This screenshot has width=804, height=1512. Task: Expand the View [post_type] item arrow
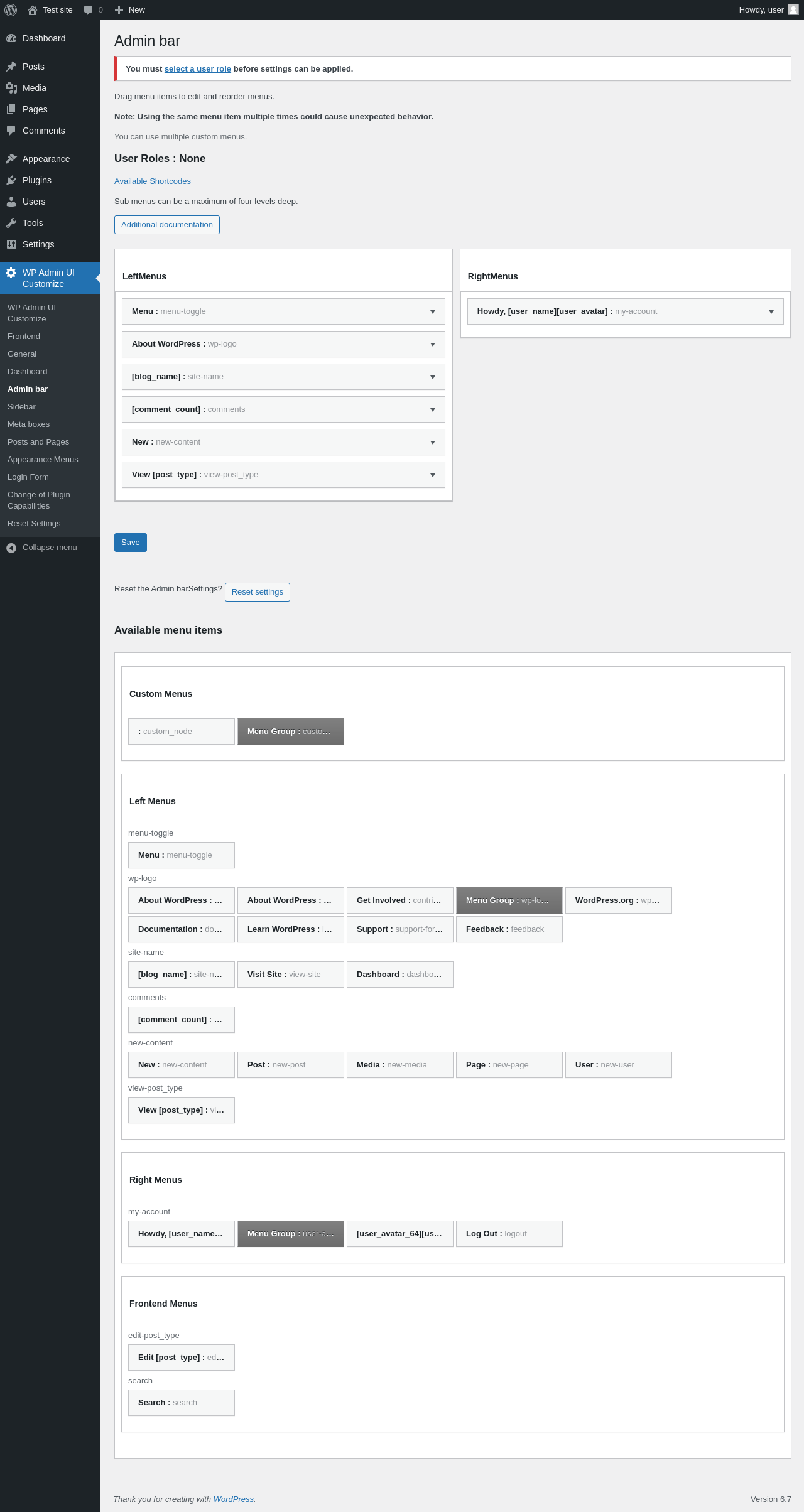click(x=433, y=475)
